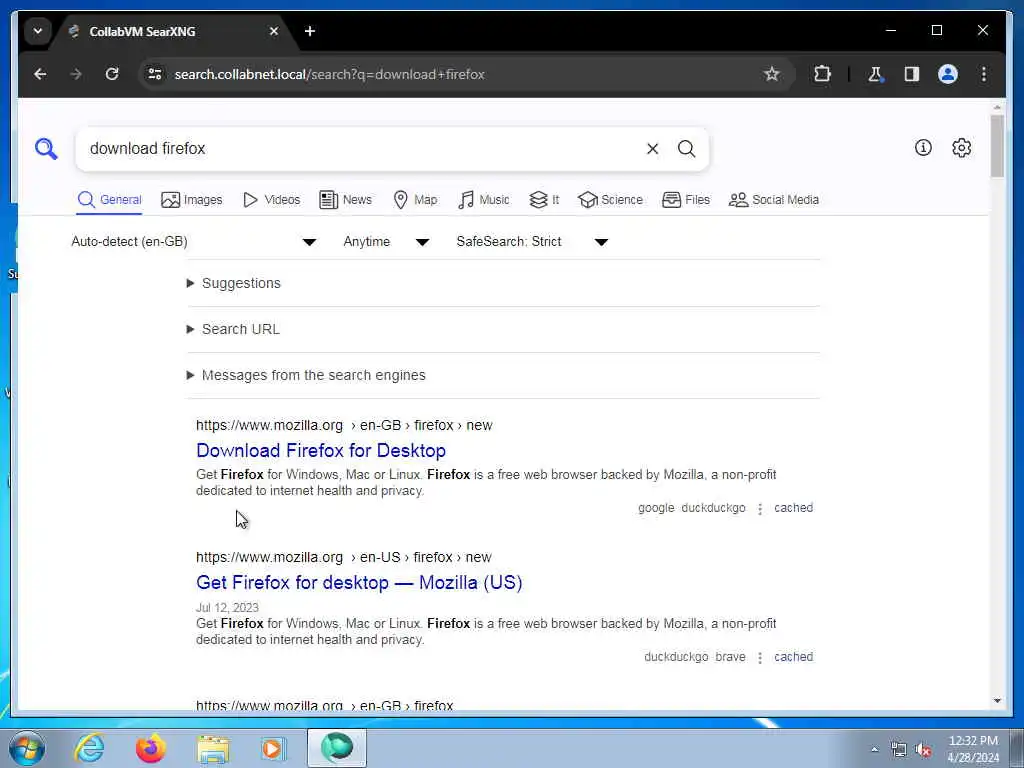
Task: Open Windows Media Player from the taskbar
Action: tap(273, 748)
